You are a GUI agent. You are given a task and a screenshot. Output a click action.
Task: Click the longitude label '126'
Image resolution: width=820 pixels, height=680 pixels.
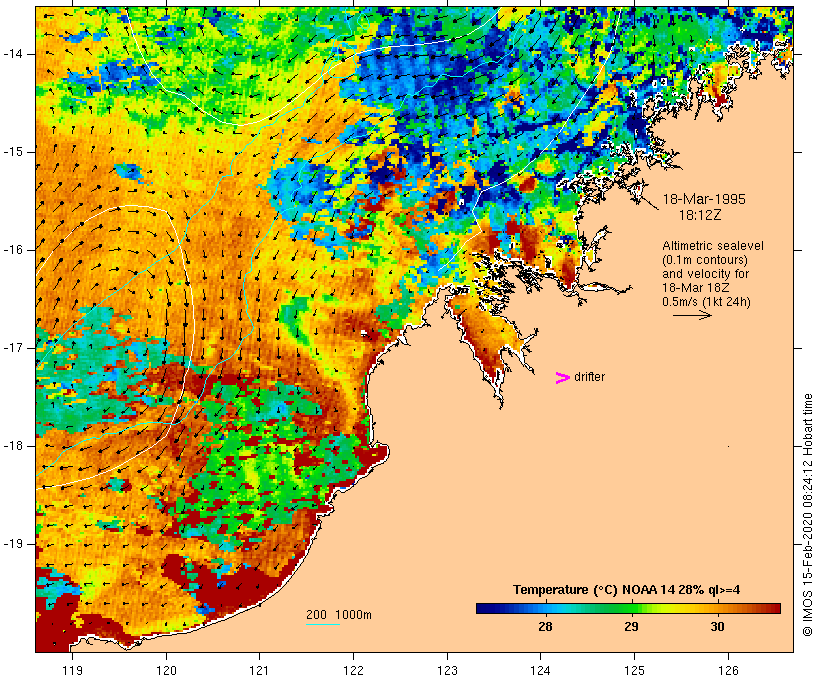point(728,670)
